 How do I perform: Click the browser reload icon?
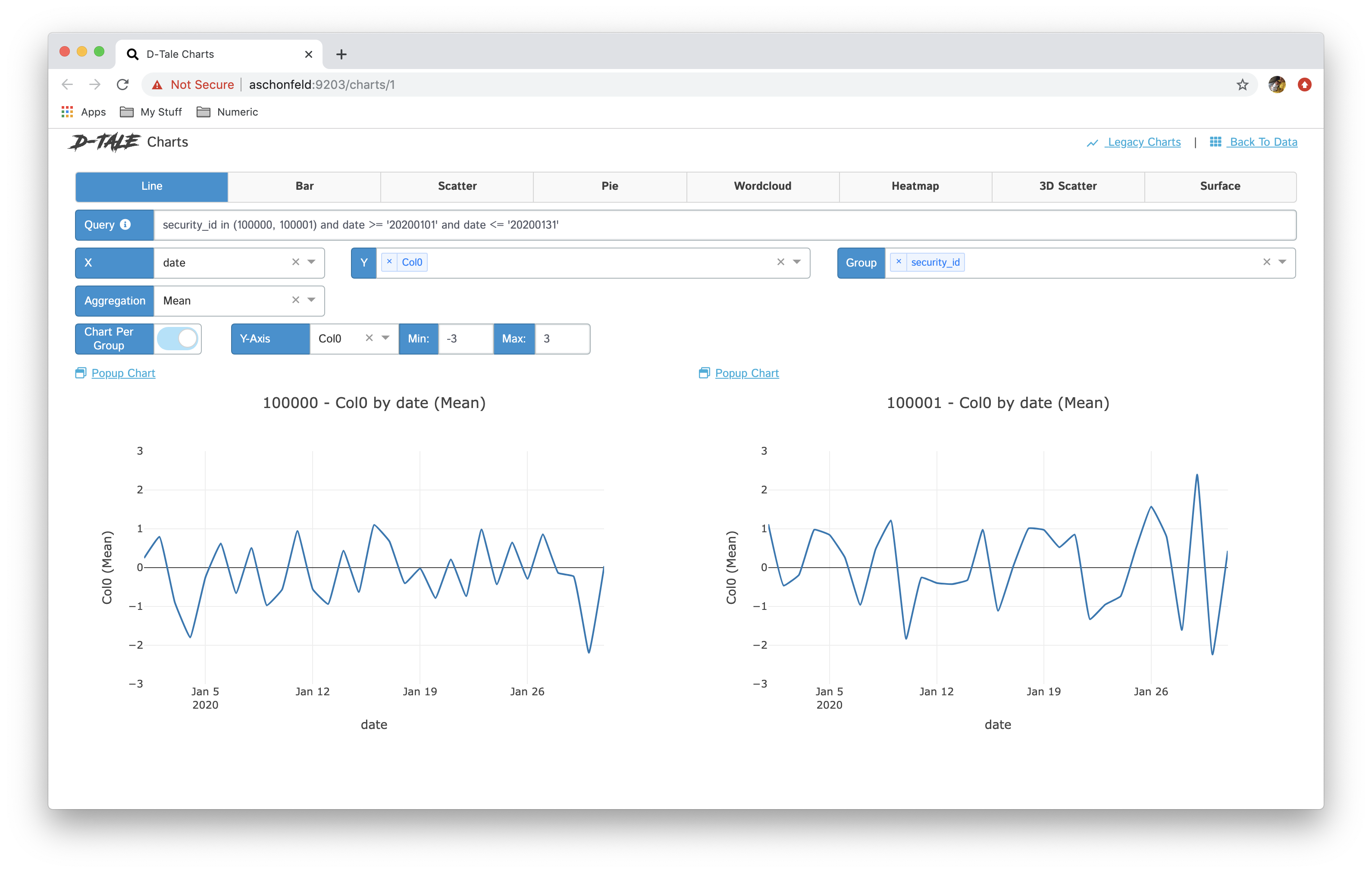tap(122, 85)
